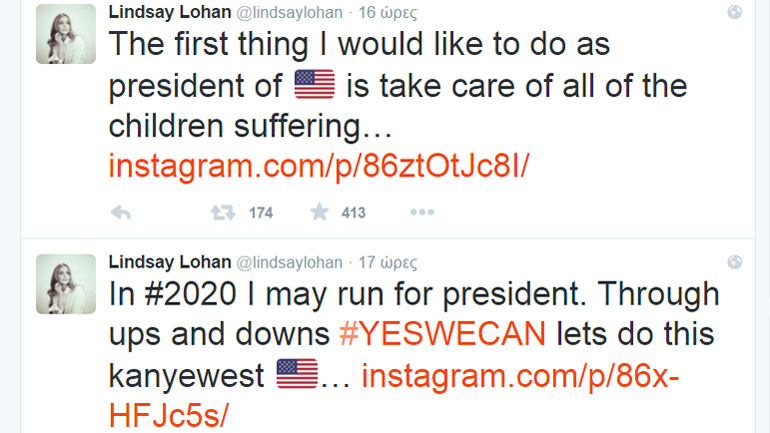Click the reply arrow under the first tweet
Viewport: 770px width, 433px height.
[x=120, y=212]
